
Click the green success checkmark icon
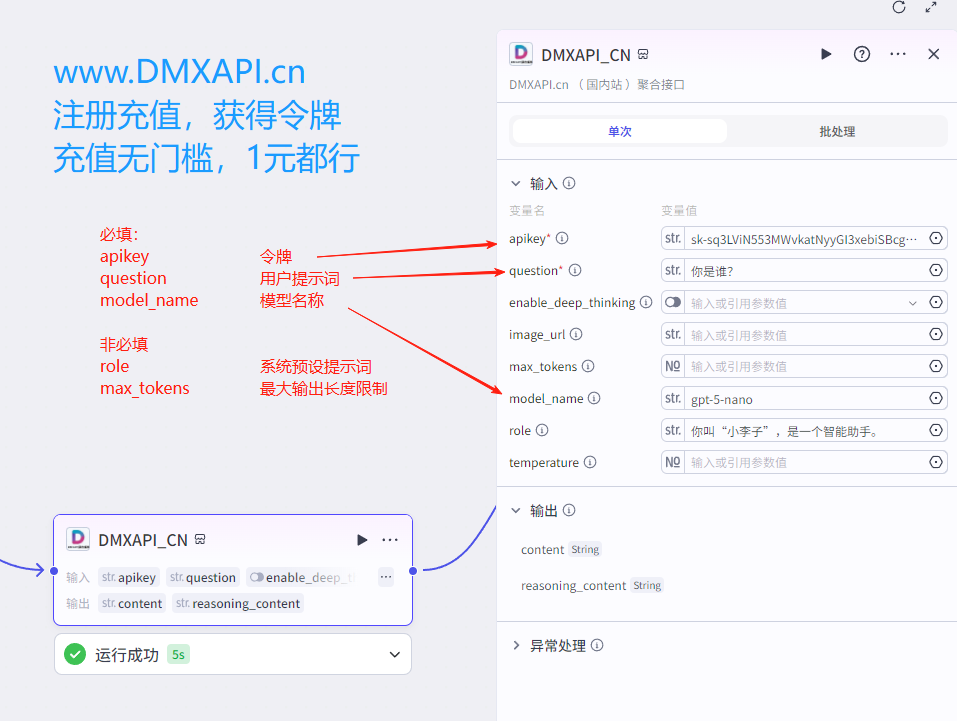coord(75,654)
